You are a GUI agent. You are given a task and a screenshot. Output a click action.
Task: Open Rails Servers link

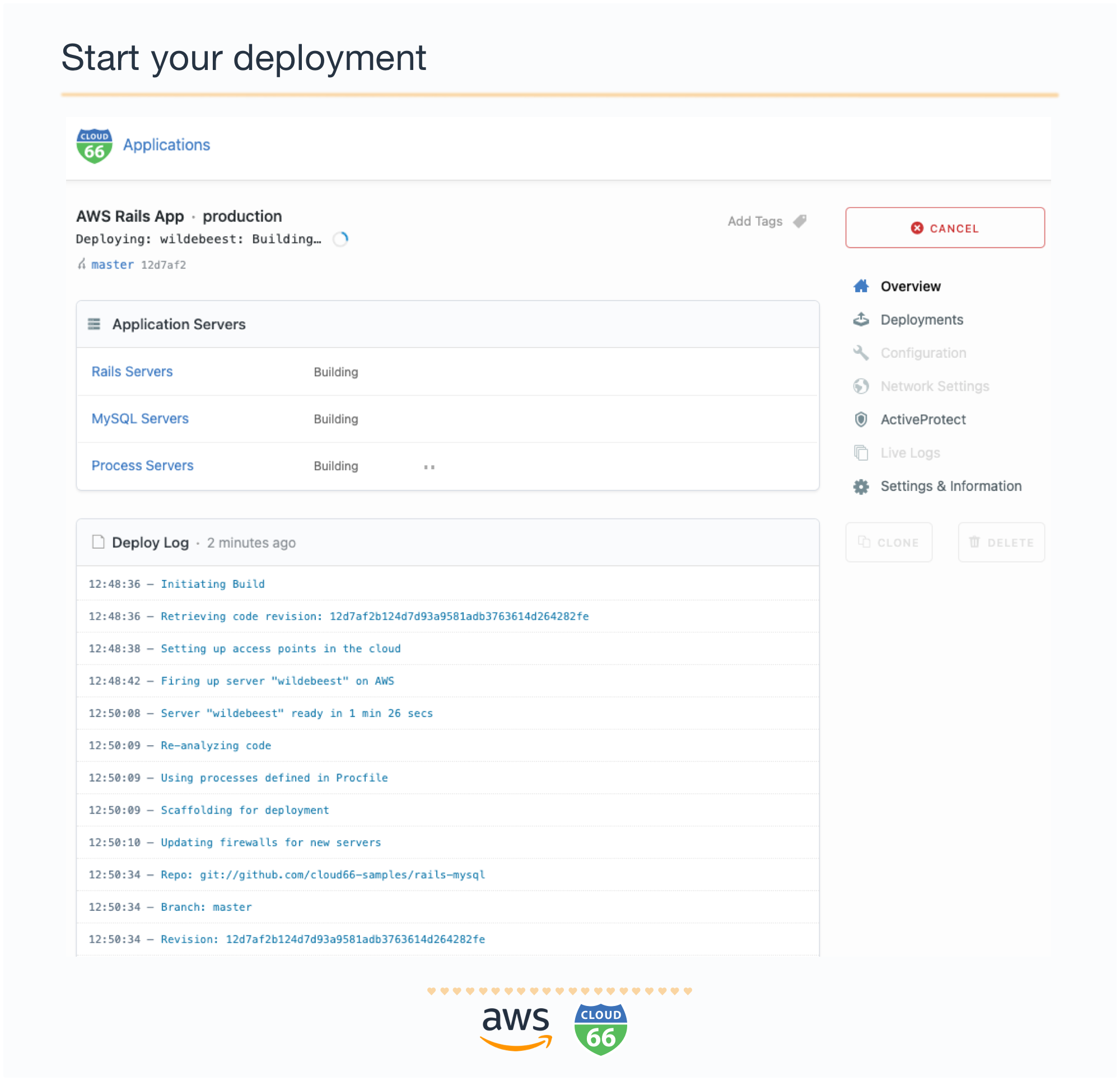pos(132,371)
